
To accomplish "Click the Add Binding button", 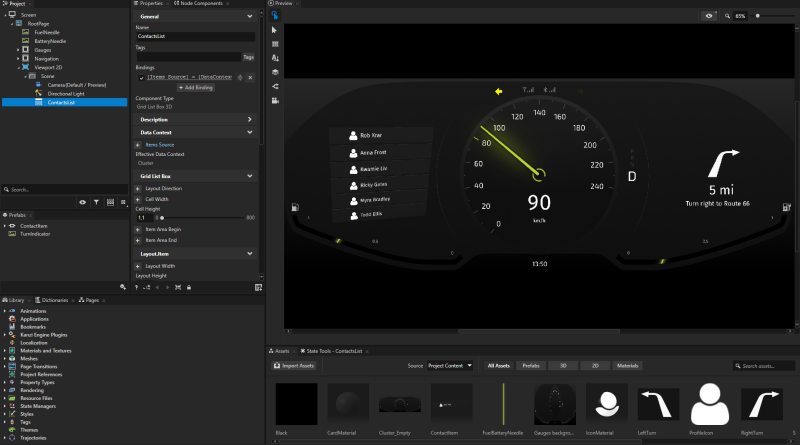I will [194, 88].
